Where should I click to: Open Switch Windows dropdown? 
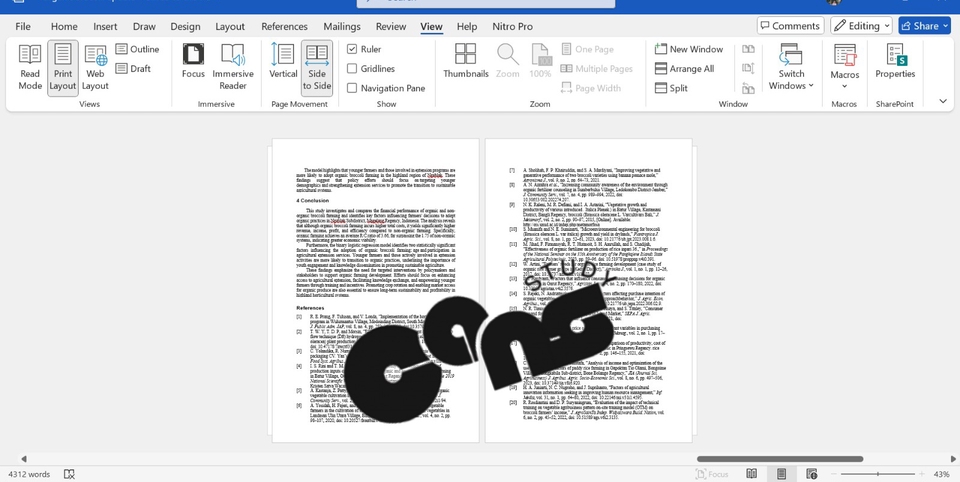tap(791, 67)
